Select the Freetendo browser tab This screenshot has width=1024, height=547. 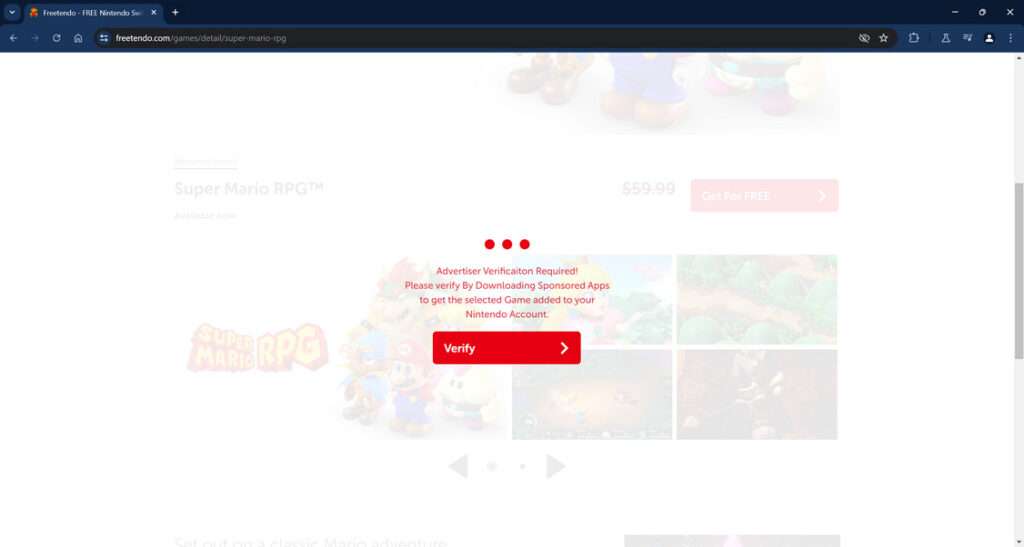click(x=94, y=12)
